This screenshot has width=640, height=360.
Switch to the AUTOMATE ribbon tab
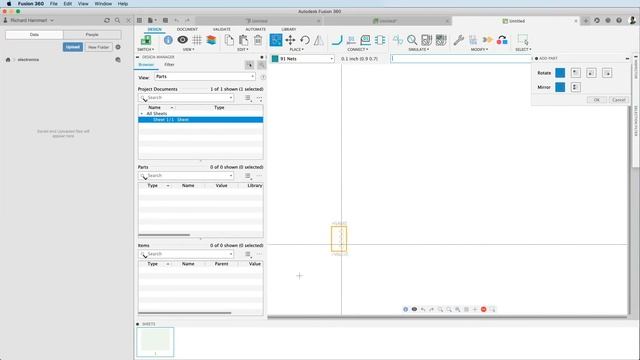(256, 29)
